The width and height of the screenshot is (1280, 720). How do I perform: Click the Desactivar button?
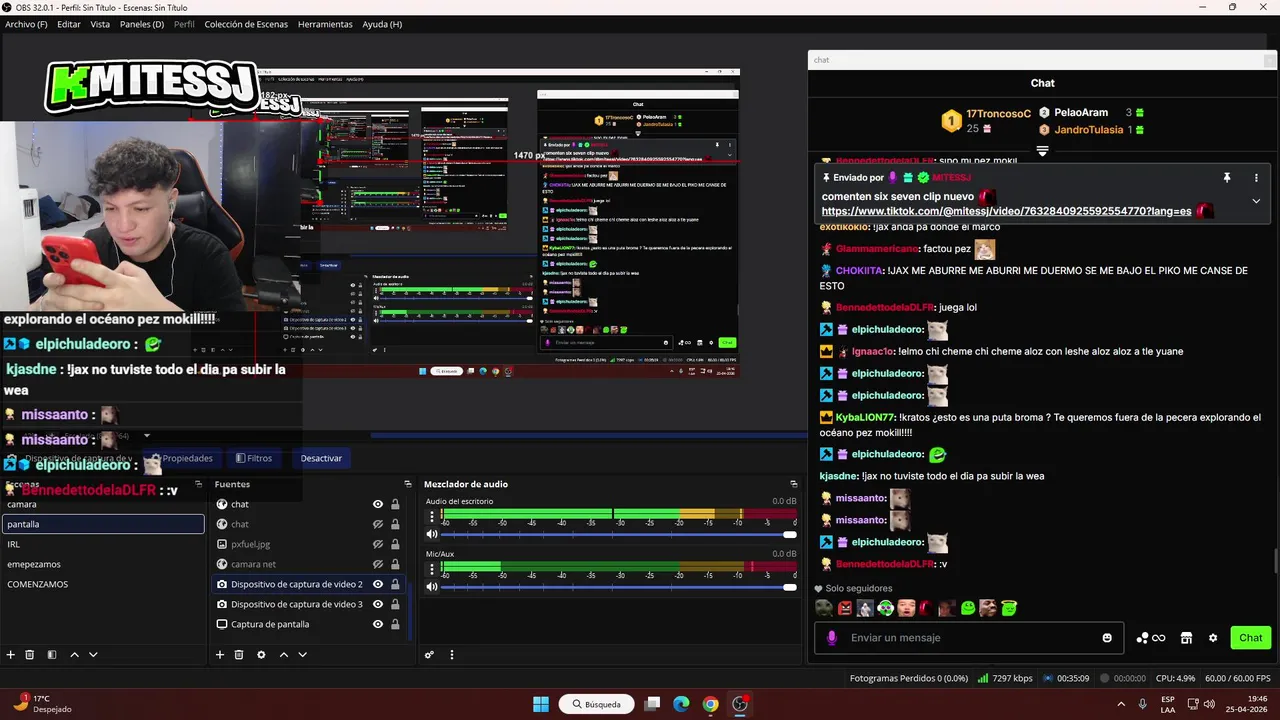pyautogui.click(x=321, y=458)
